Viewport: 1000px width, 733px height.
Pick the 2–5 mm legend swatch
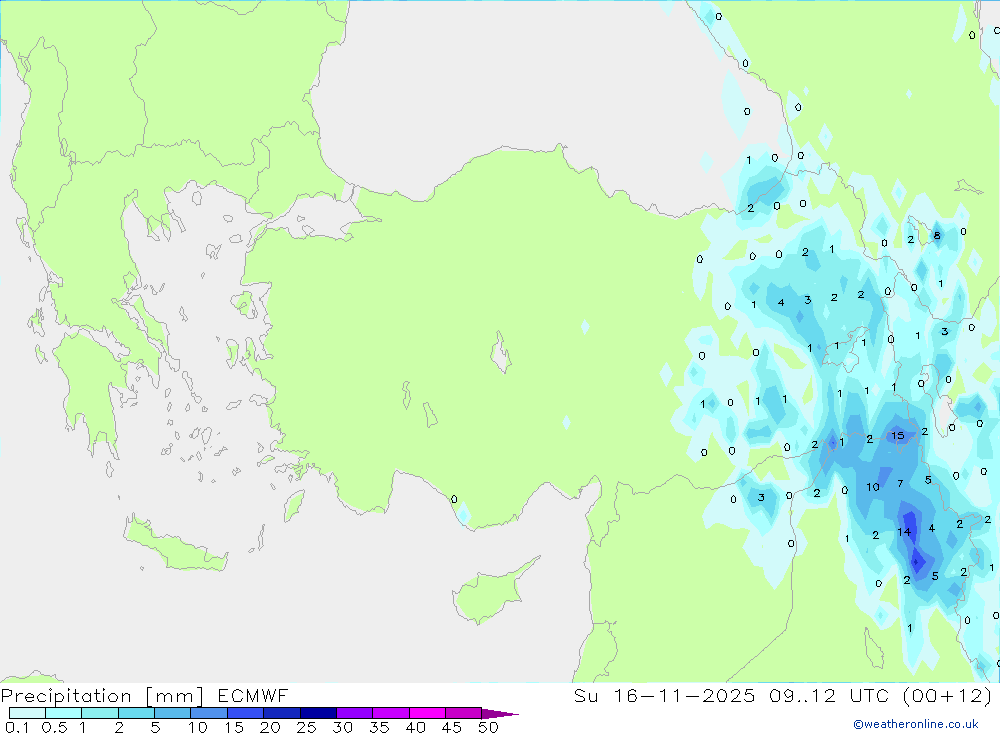click(x=136, y=713)
